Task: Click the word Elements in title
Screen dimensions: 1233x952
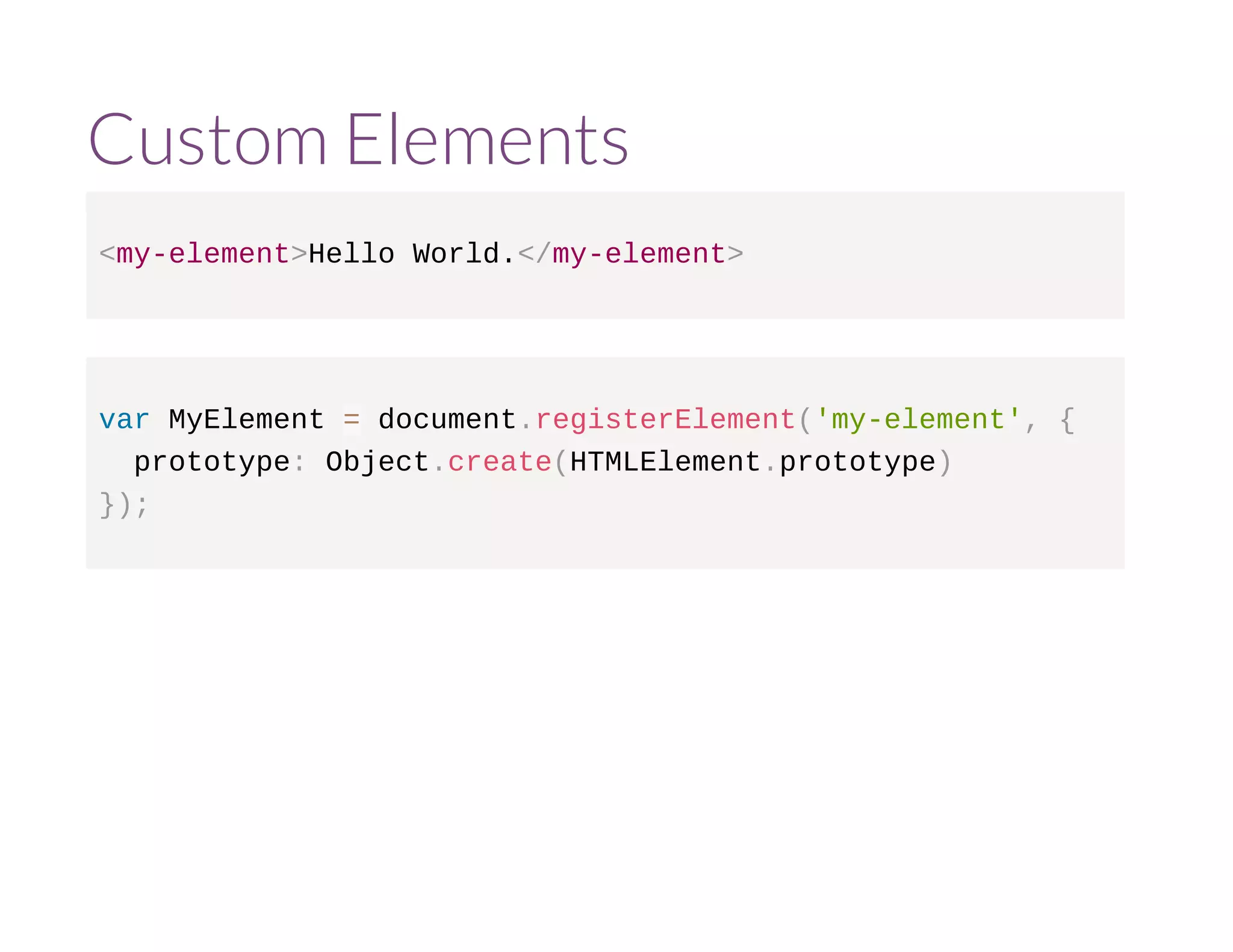Action: tap(488, 140)
